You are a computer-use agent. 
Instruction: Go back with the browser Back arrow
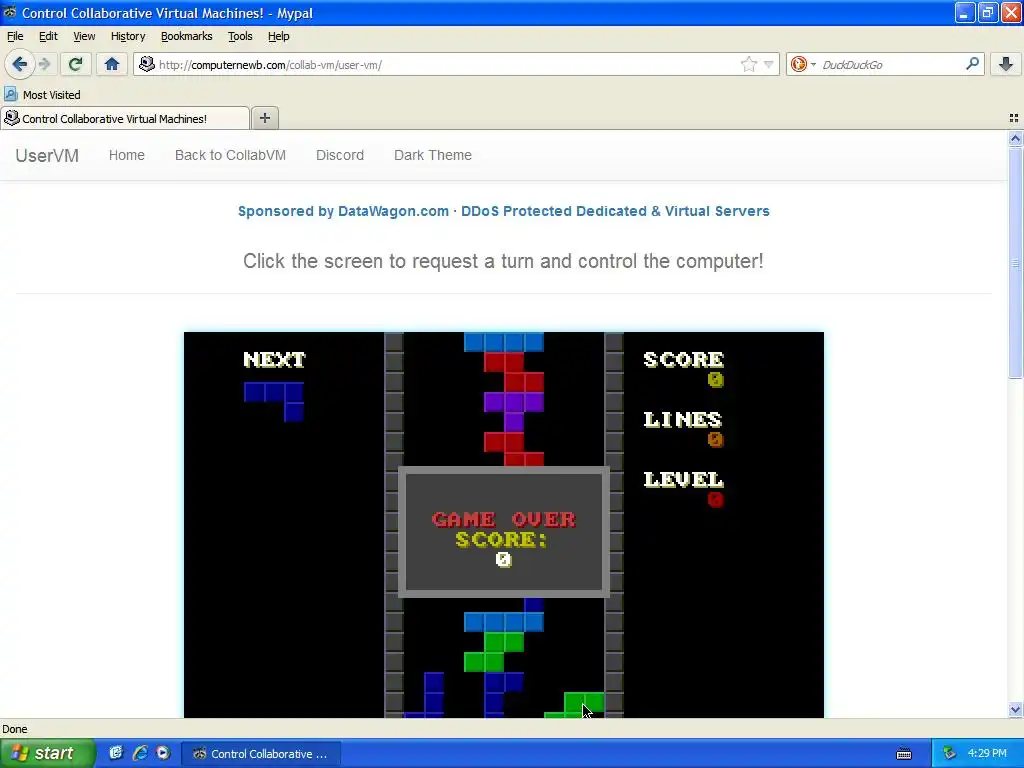coord(19,64)
